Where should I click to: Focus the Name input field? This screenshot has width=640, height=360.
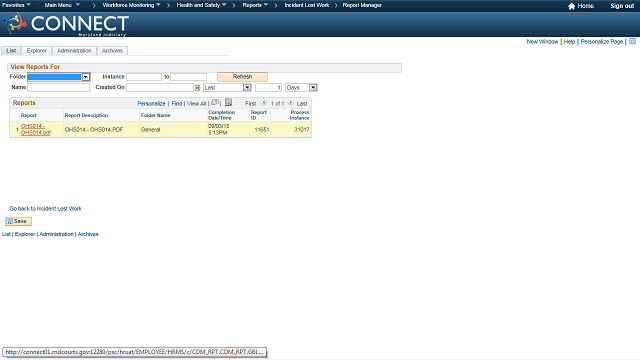click(58, 87)
